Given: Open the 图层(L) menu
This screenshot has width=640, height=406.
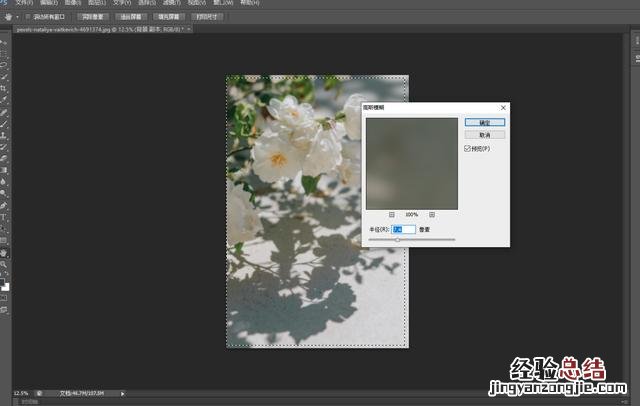Looking at the screenshot, I should pyautogui.click(x=97, y=2).
